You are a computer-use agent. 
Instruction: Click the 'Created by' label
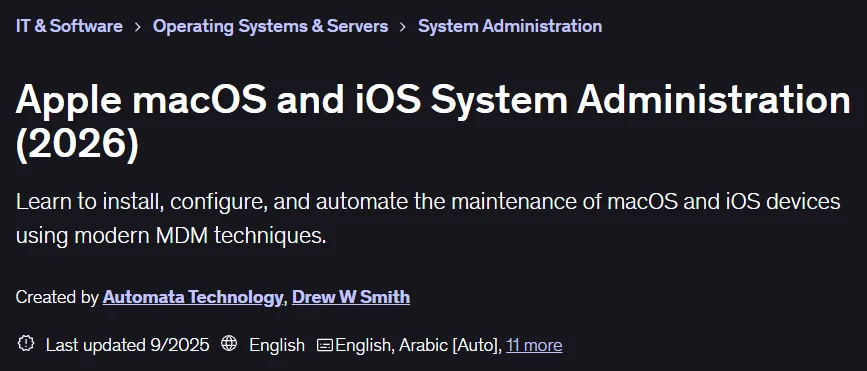57,297
